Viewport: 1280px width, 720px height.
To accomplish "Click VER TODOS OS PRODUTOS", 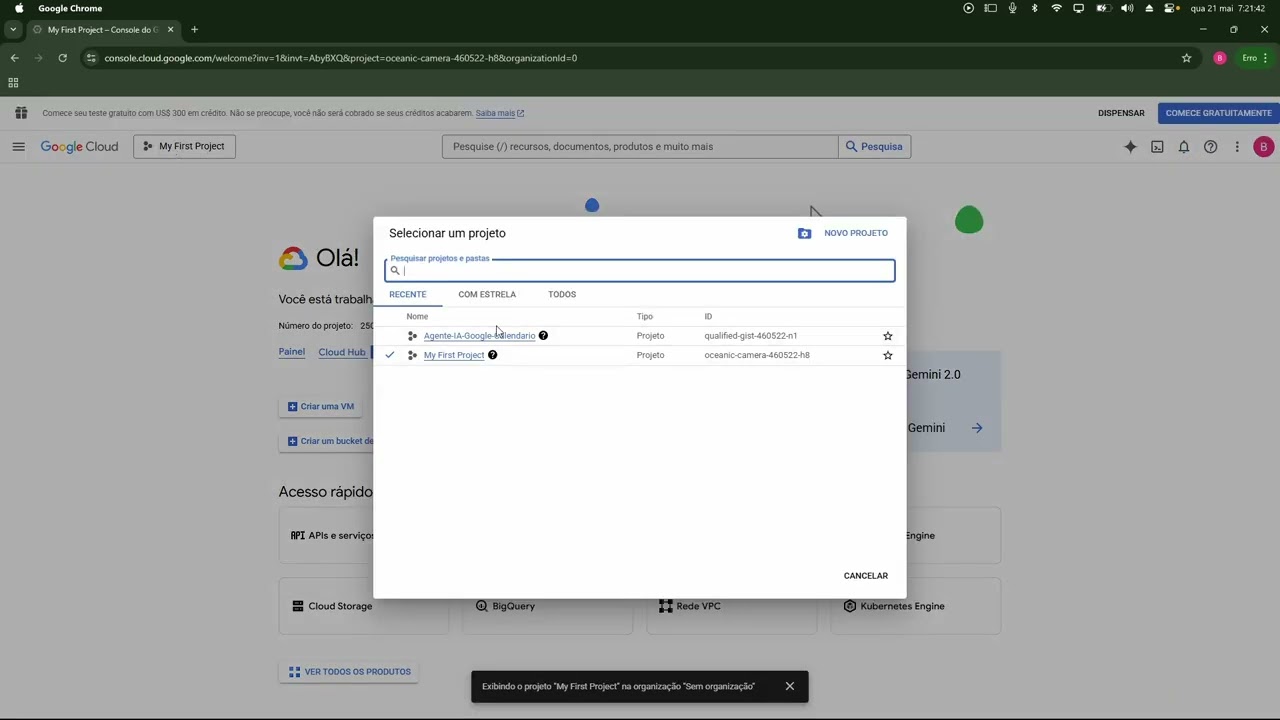I will pos(349,672).
